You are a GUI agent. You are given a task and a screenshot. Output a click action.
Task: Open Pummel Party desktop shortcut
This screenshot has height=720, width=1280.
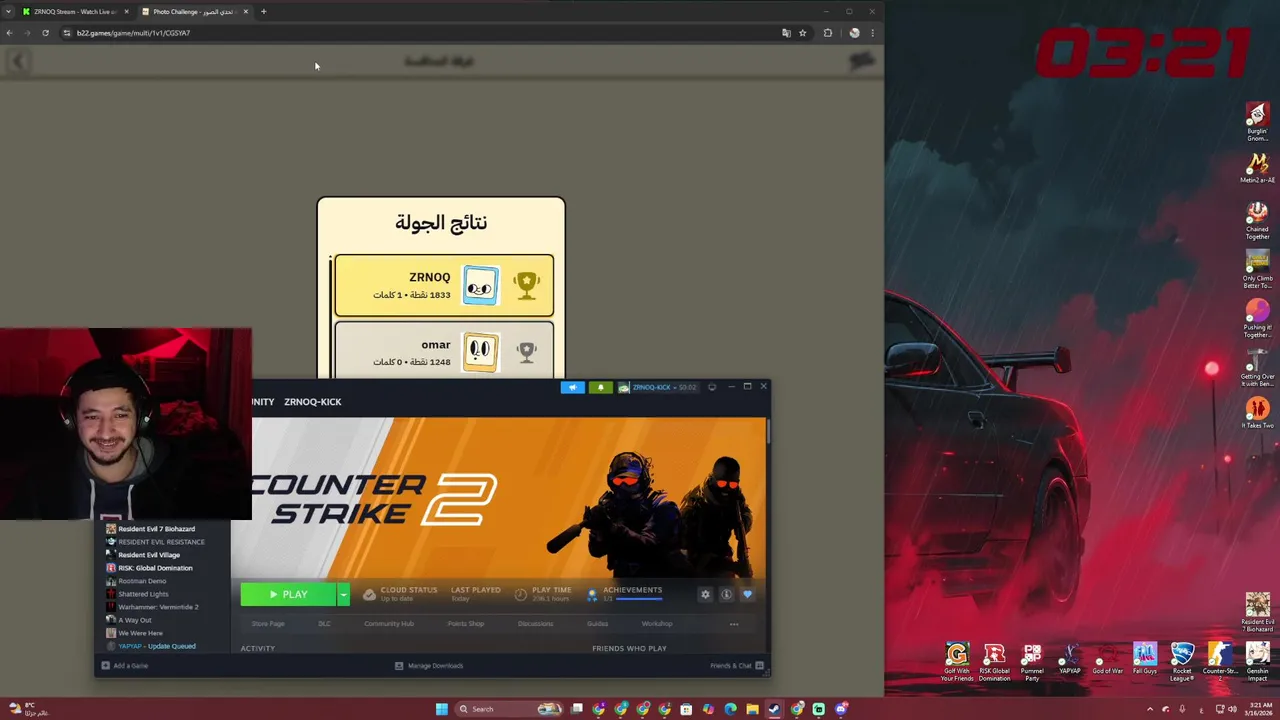click(1032, 662)
